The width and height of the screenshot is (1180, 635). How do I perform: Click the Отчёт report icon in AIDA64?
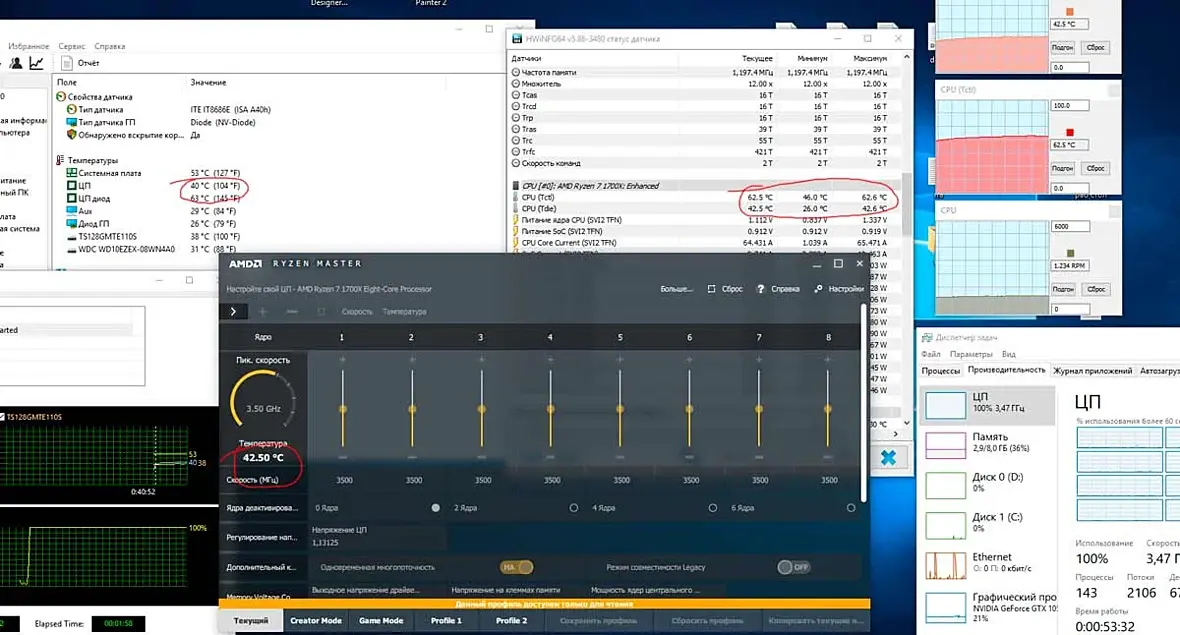point(67,63)
